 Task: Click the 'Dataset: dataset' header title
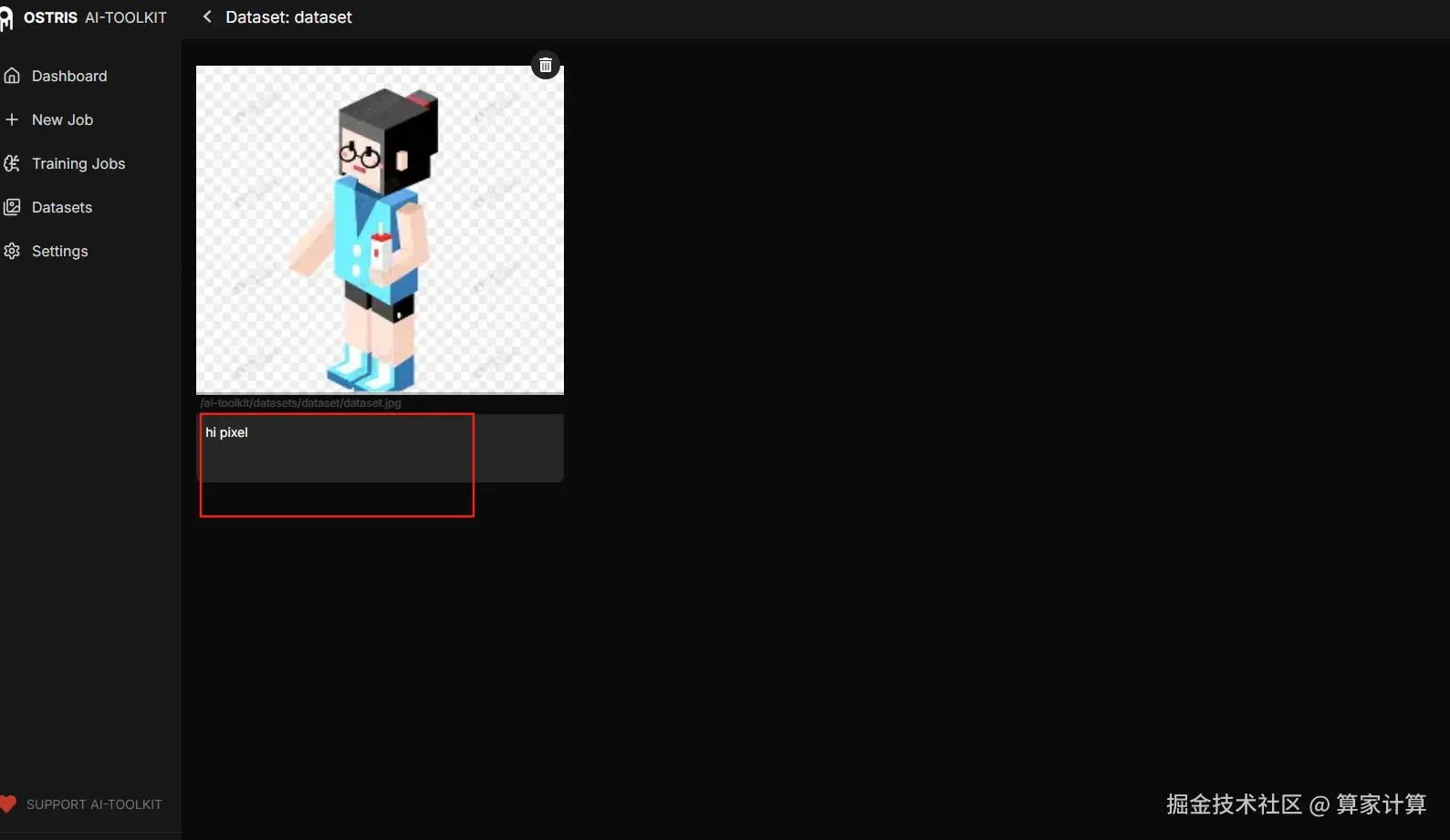click(x=288, y=17)
